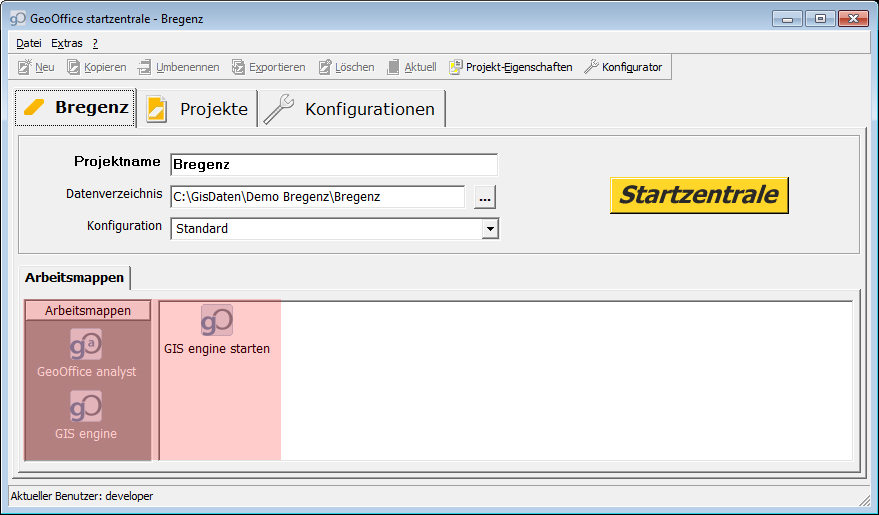
Task: Switch to the Bregenz tab
Action: [75, 108]
